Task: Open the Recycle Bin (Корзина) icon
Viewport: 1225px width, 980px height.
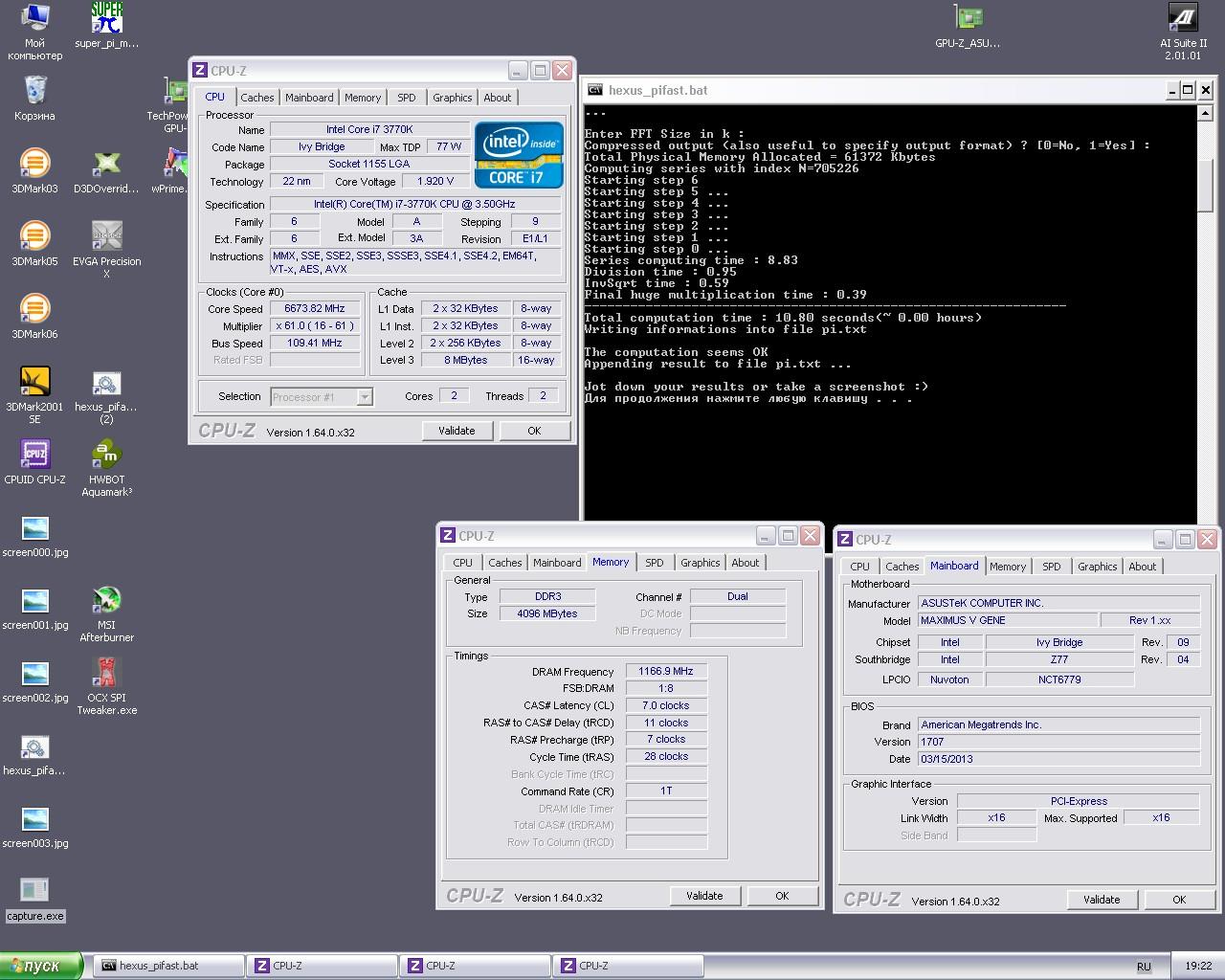Action: 34,98
